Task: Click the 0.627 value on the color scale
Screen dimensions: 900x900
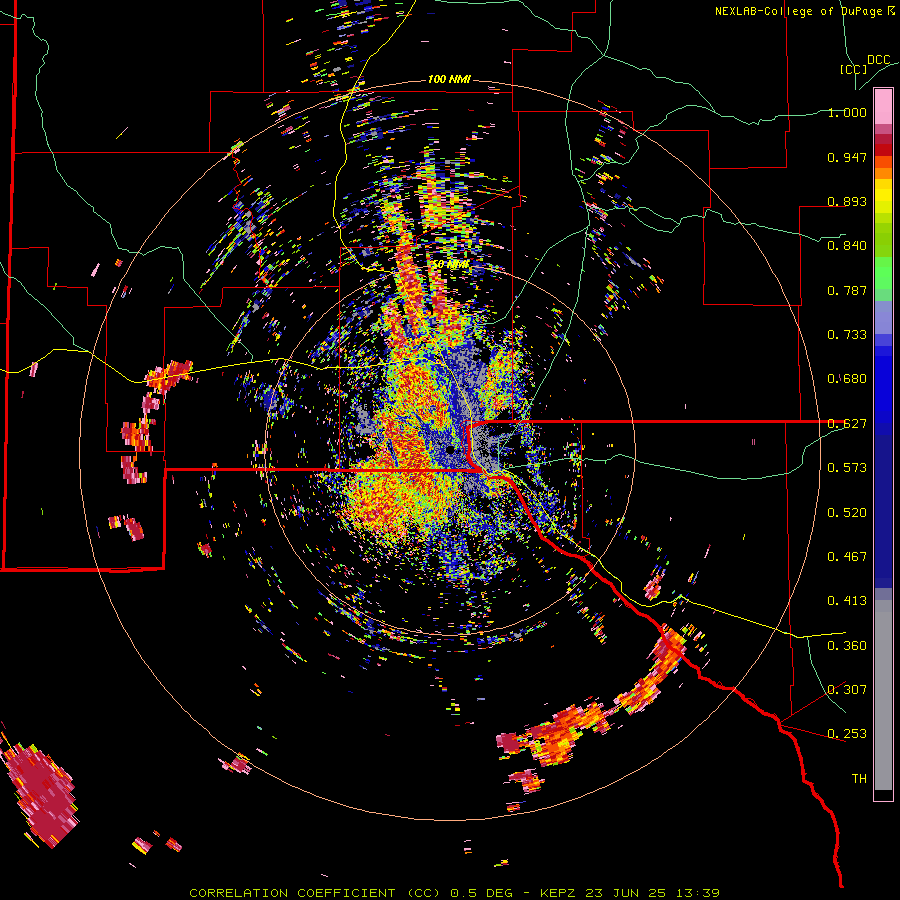Action: 847,424
